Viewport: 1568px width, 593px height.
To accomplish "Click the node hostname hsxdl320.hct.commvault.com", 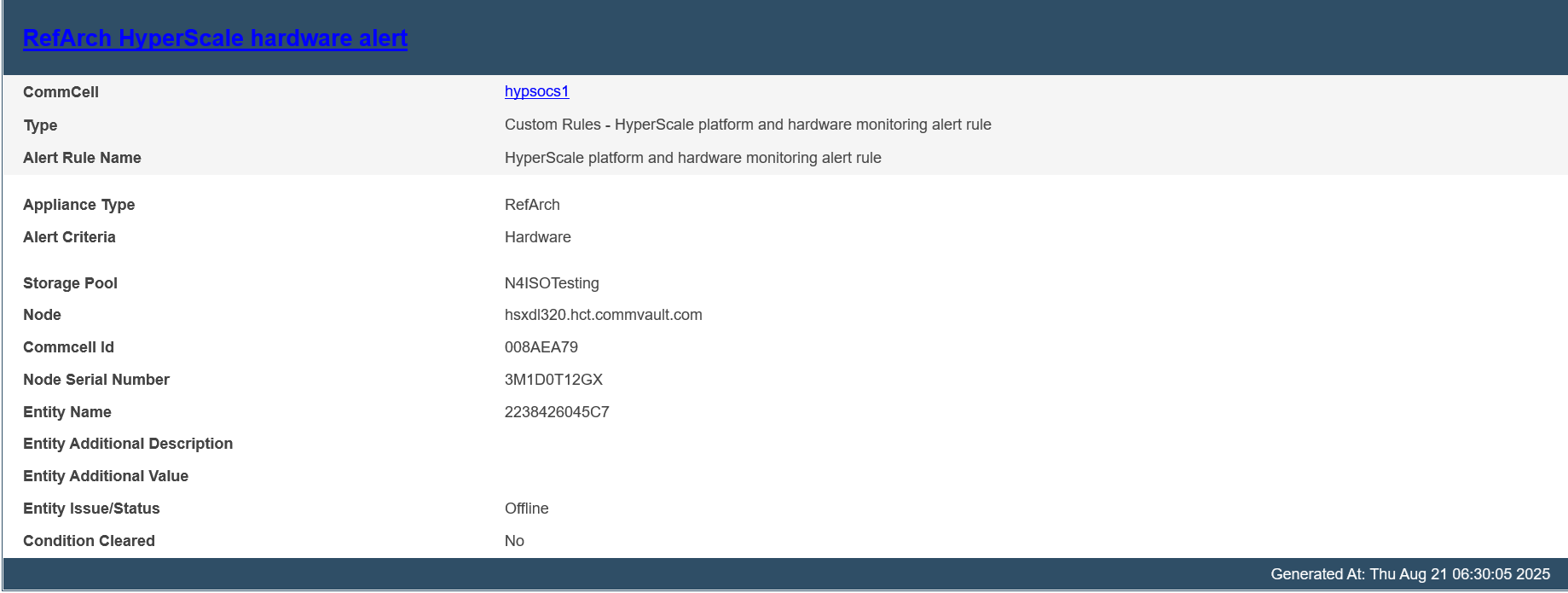I will click(603, 315).
